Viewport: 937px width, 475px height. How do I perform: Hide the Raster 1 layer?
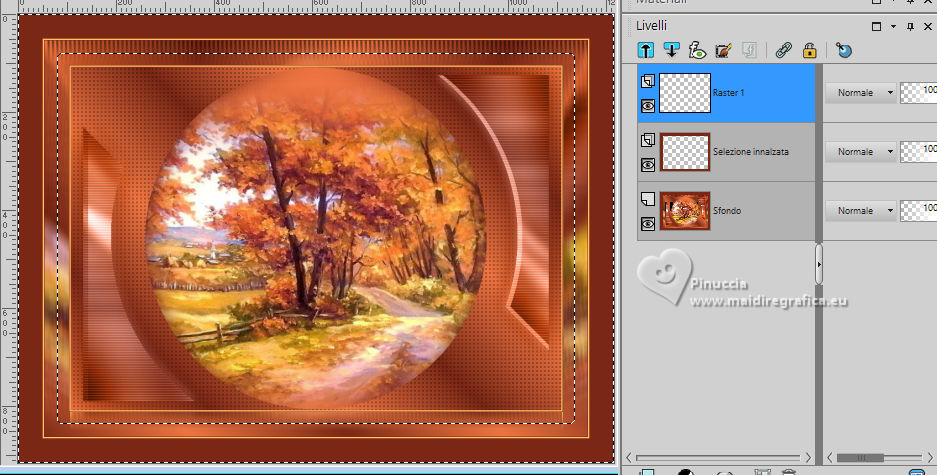coord(648,106)
